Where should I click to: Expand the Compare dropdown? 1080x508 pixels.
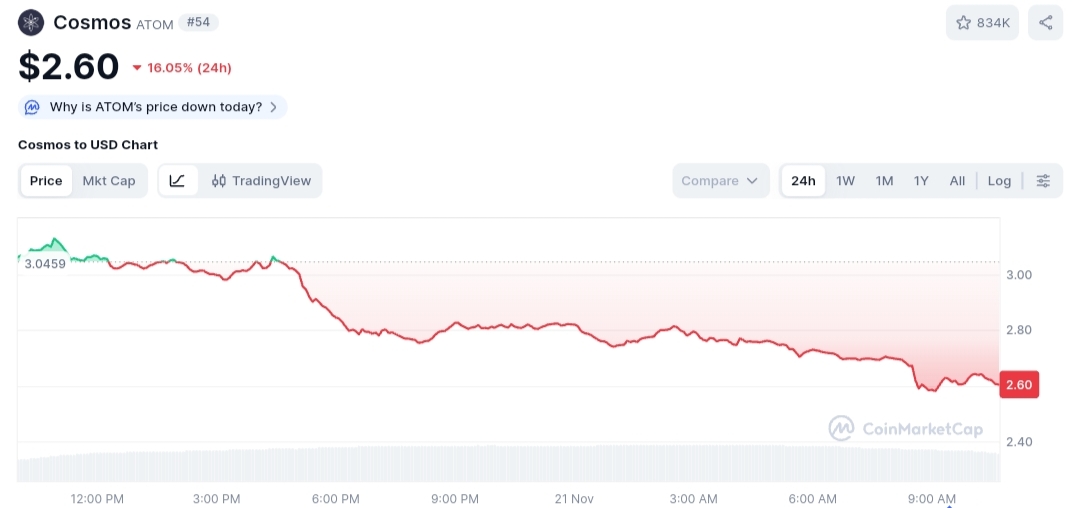click(x=720, y=180)
